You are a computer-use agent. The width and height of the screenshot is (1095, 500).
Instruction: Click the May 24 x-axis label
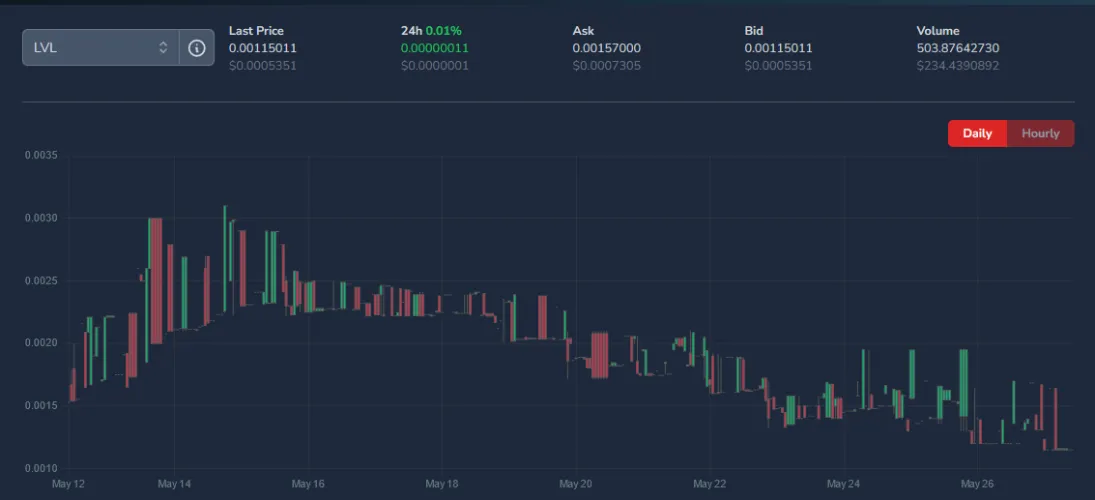coord(844,483)
